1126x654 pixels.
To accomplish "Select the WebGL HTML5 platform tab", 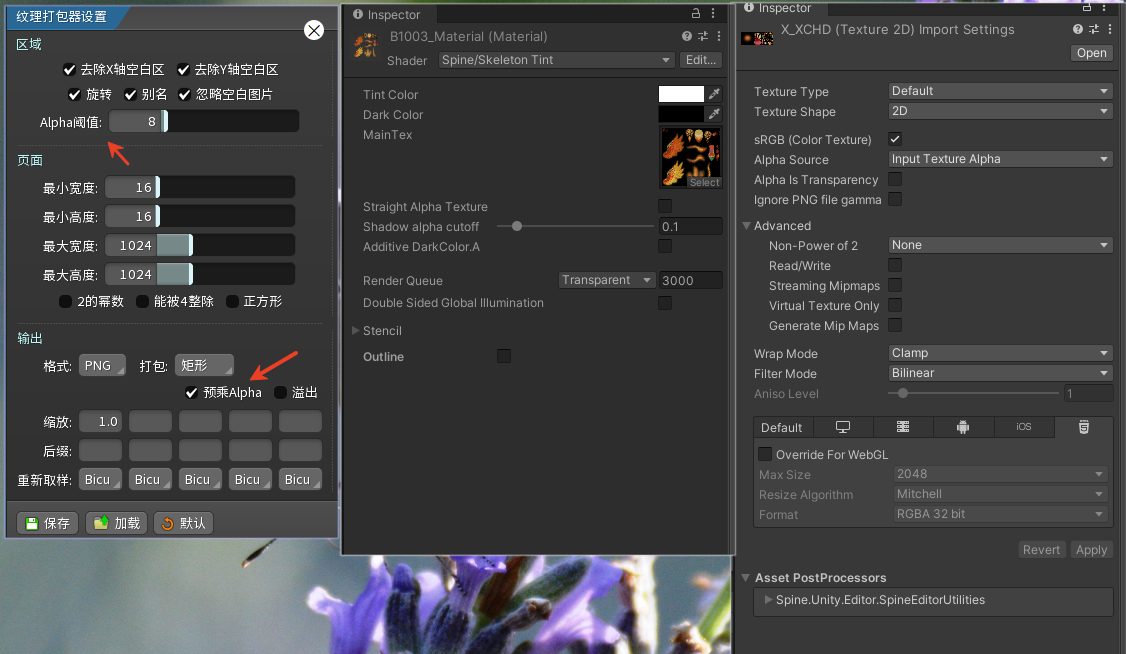I will coord(1083,427).
